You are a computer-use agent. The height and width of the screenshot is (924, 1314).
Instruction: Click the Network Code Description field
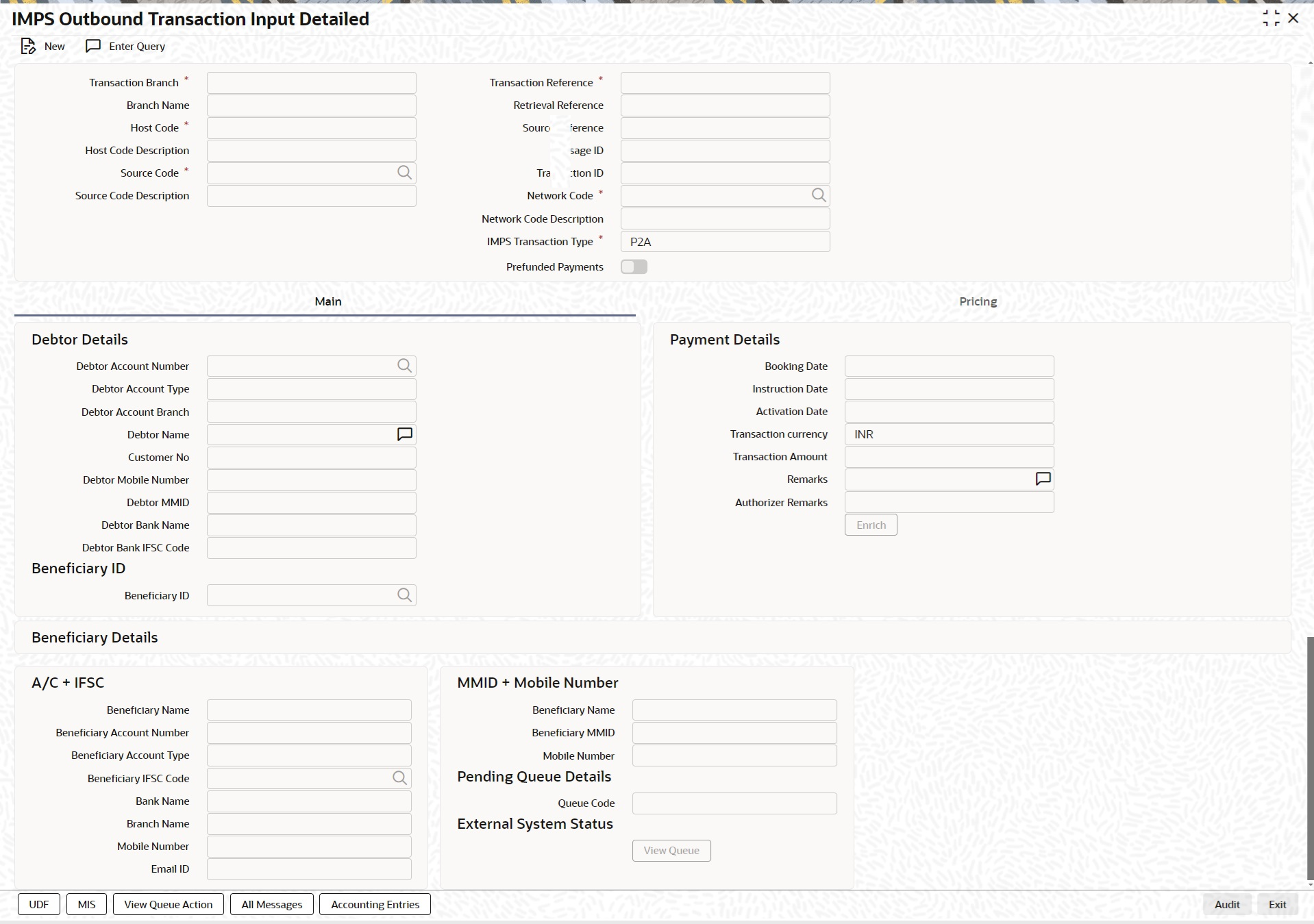(726, 218)
